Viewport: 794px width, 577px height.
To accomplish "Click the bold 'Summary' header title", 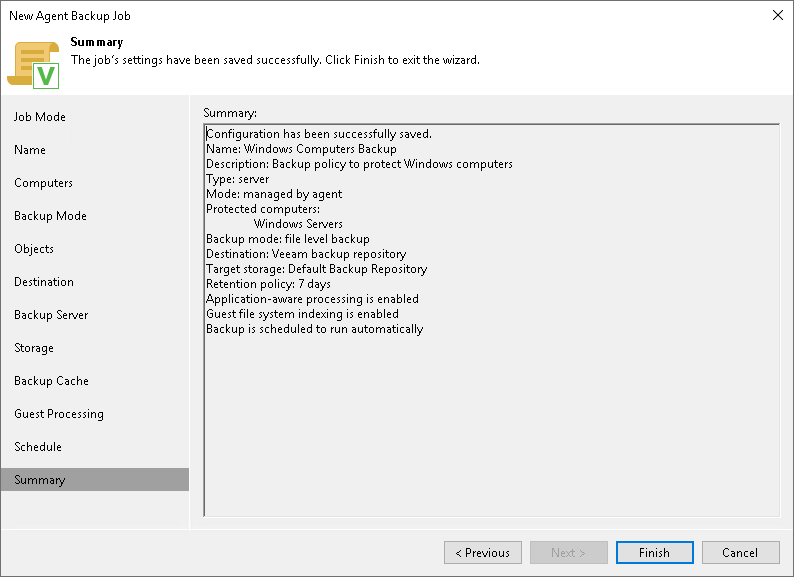I will coord(97,42).
